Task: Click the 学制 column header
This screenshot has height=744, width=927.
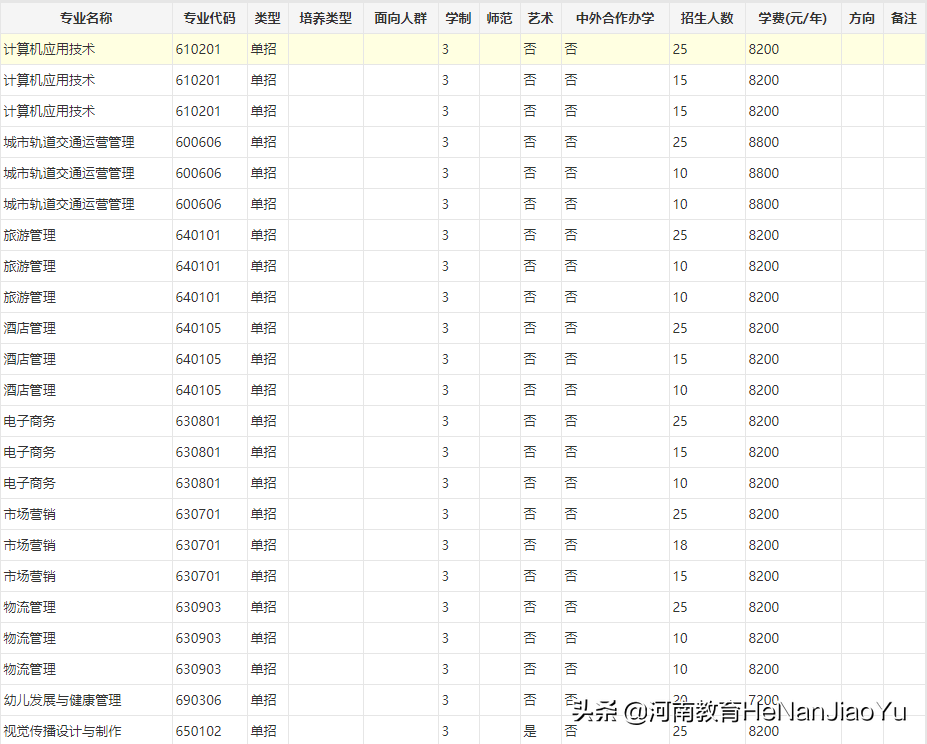Action: point(458,18)
